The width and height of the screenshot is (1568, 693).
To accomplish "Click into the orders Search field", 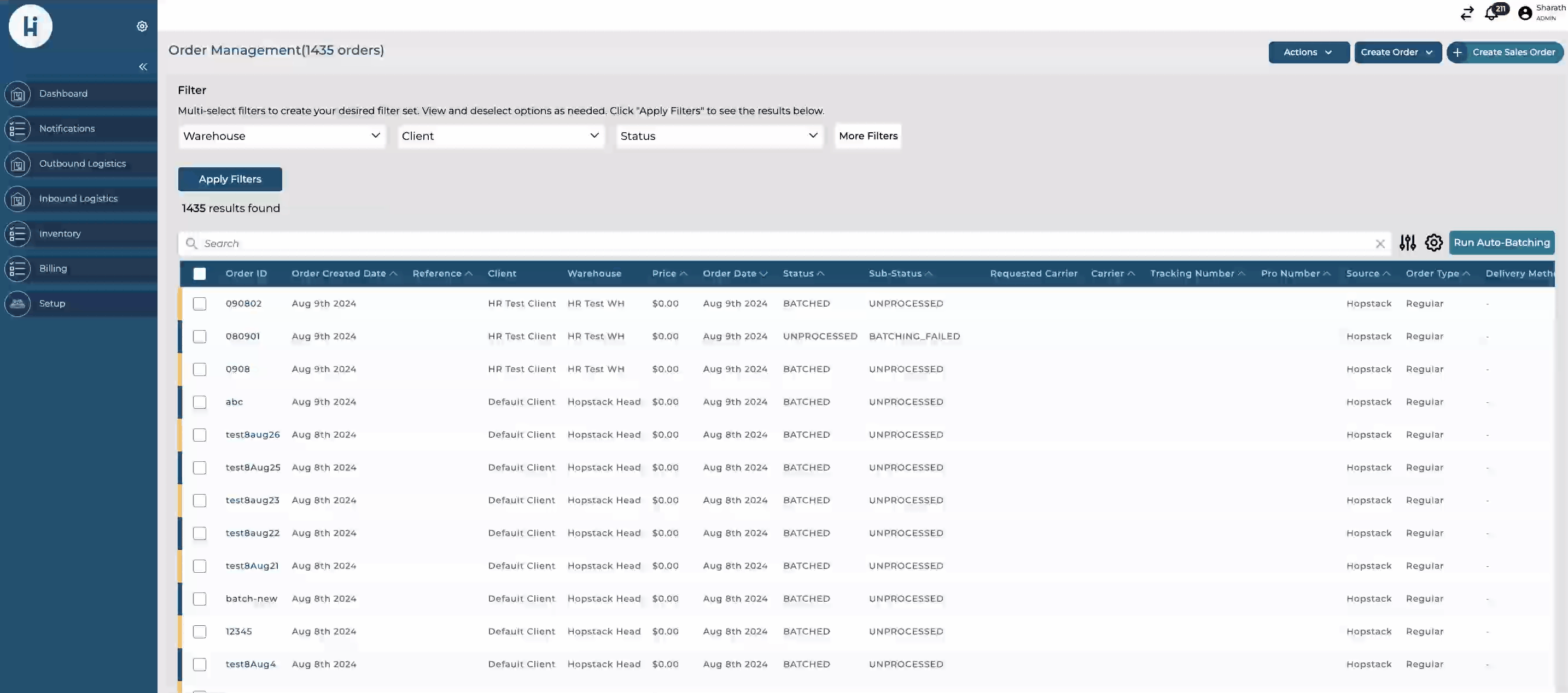I will tap(731, 244).
